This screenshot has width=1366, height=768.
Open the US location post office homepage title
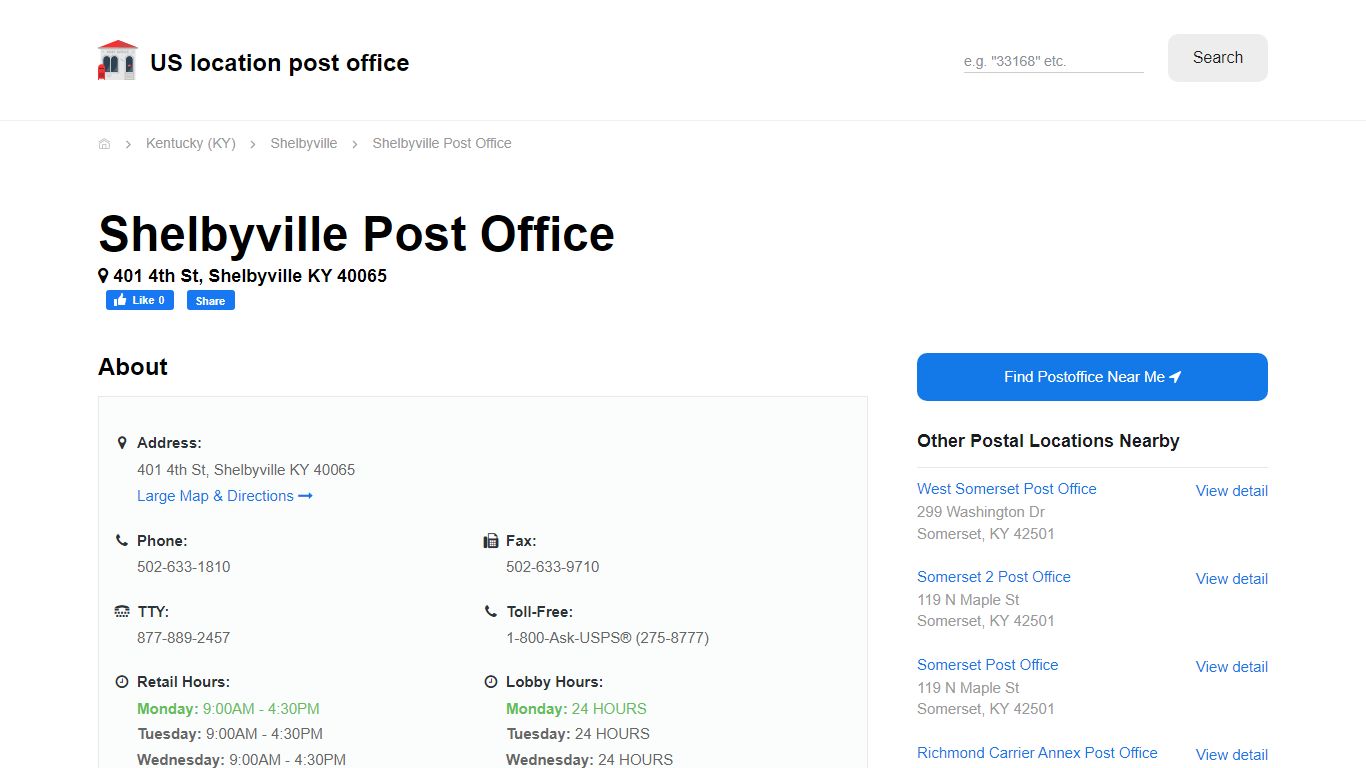[x=279, y=62]
